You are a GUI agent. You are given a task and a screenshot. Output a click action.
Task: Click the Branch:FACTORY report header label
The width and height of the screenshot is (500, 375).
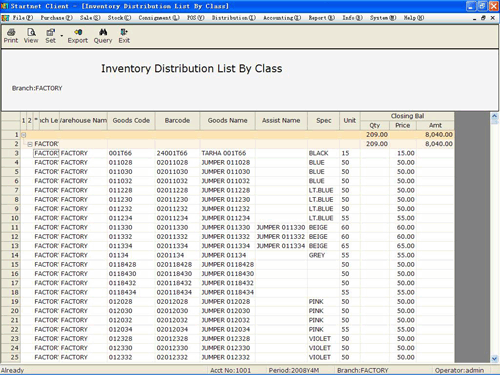[x=37, y=88]
